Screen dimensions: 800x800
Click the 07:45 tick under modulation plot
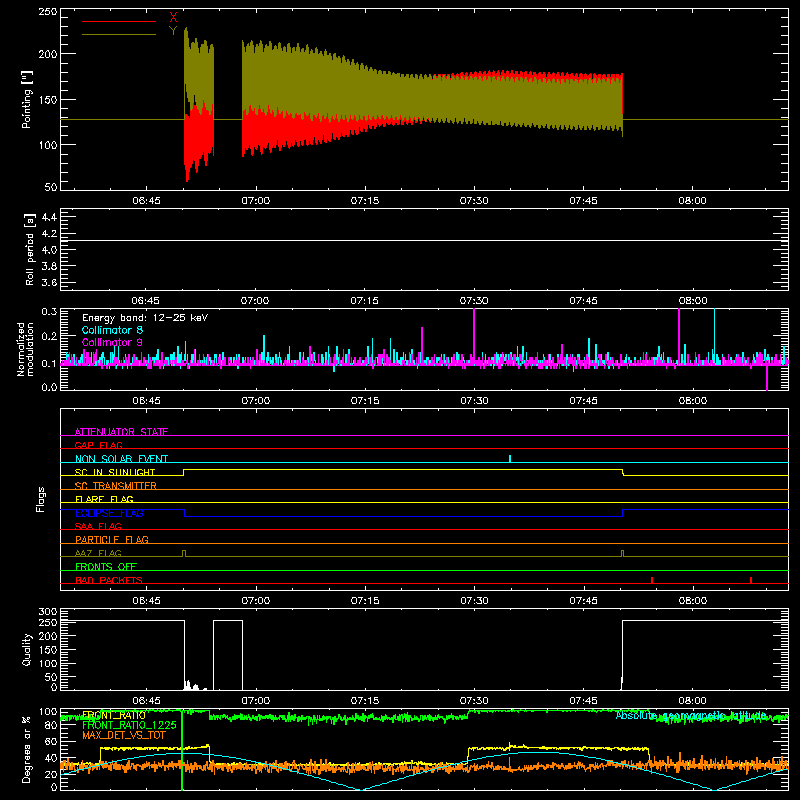point(583,400)
